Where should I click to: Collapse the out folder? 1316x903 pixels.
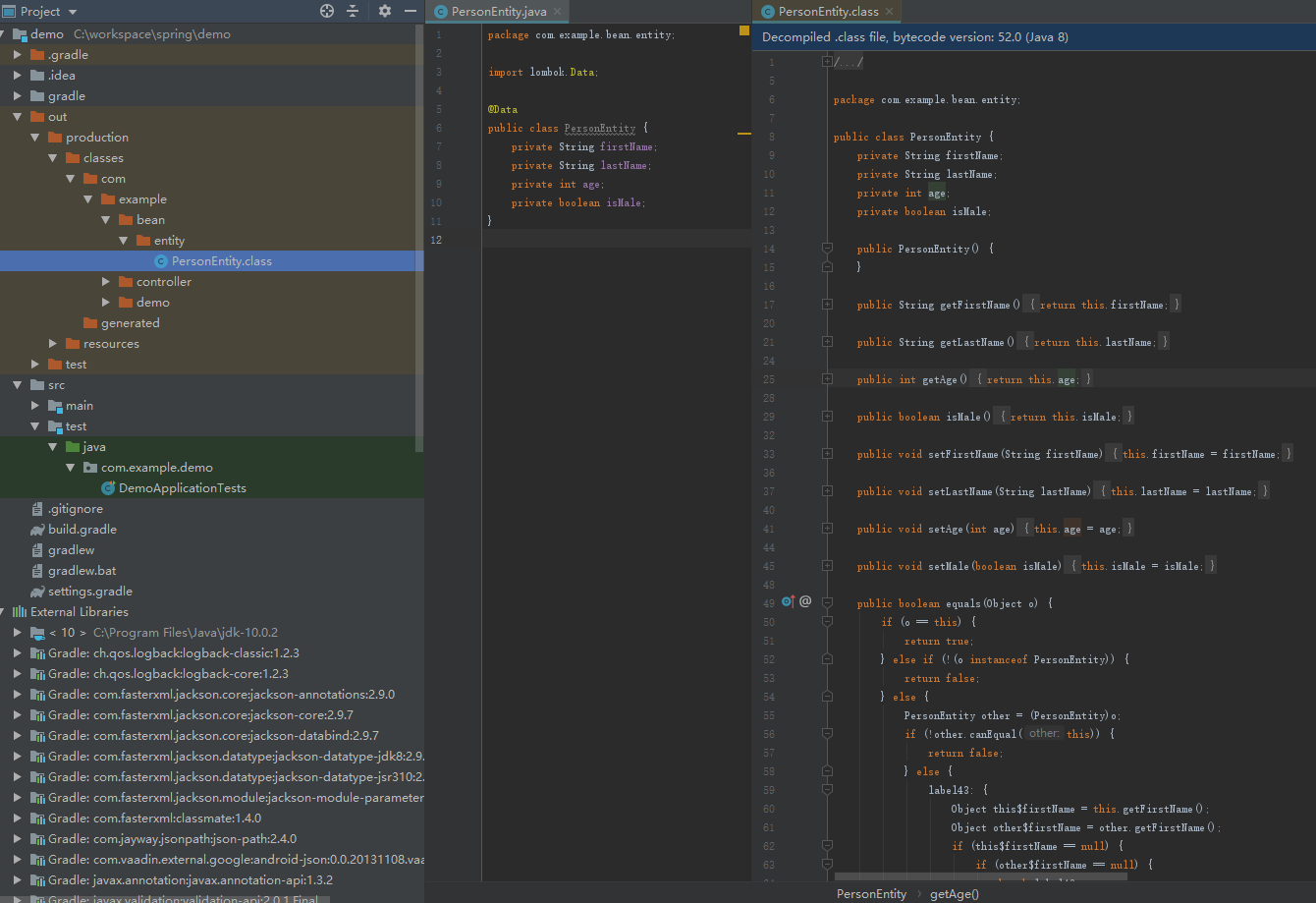(x=18, y=117)
